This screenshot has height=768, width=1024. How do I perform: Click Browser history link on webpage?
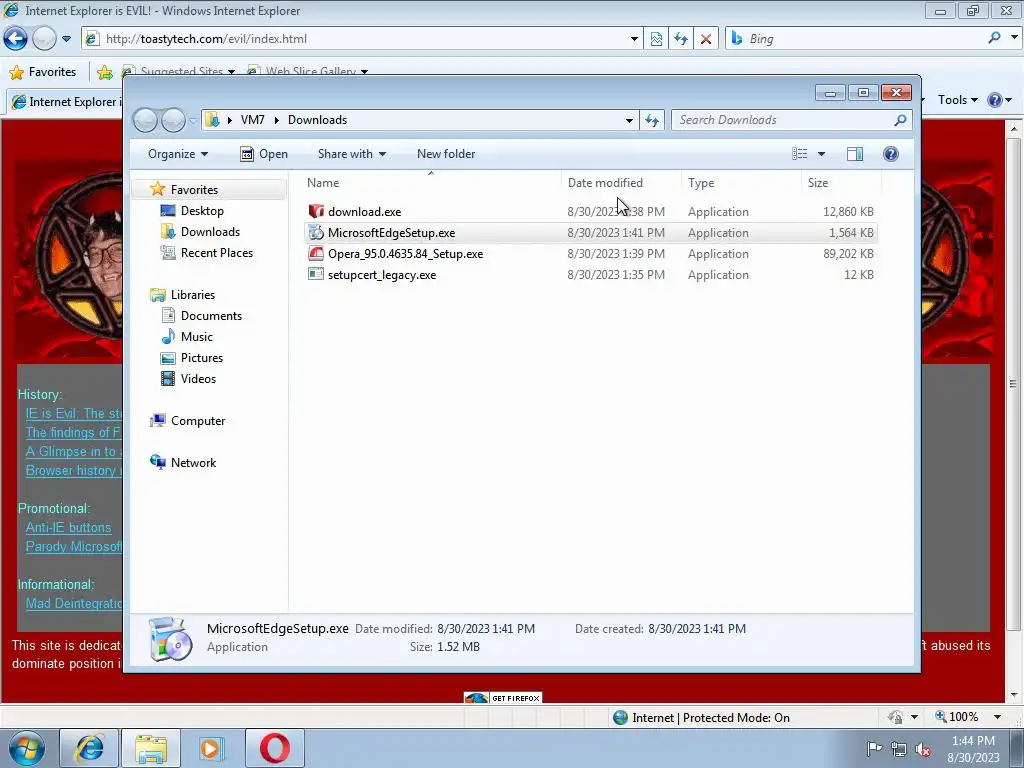coord(73,471)
